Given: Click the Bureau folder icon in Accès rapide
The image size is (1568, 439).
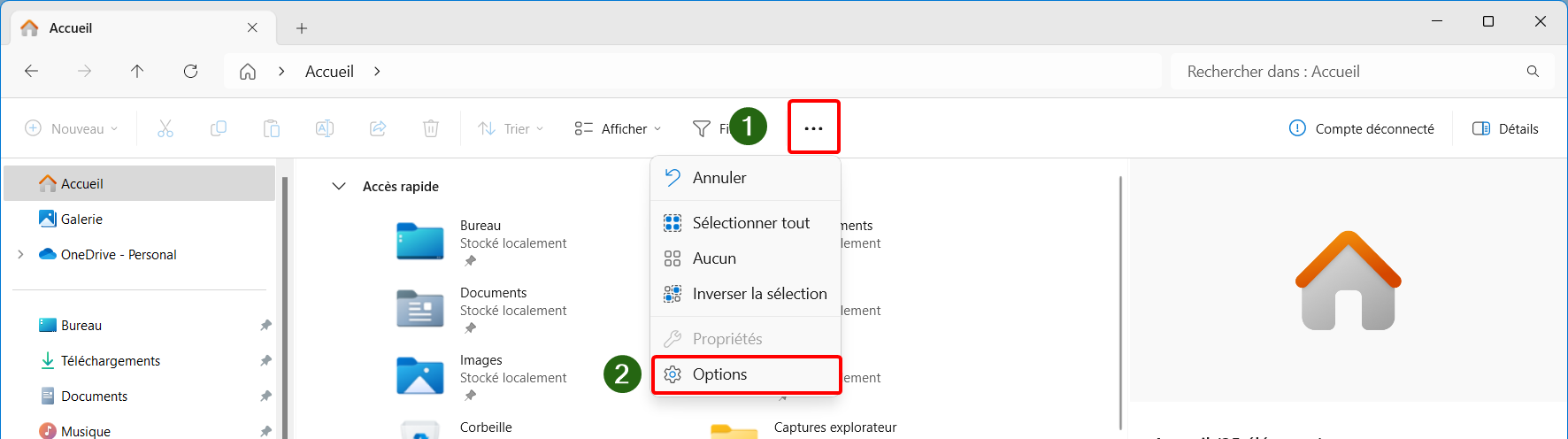Looking at the screenshot, I should tap(420, 241).
